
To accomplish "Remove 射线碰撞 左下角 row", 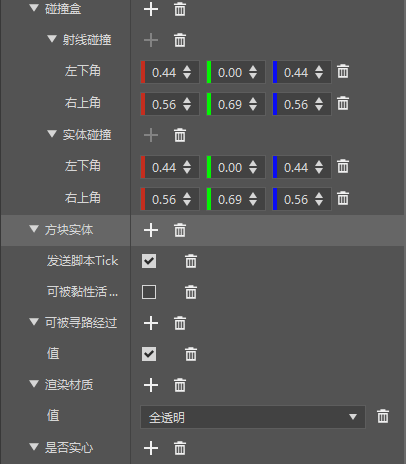I will point(343,72).
